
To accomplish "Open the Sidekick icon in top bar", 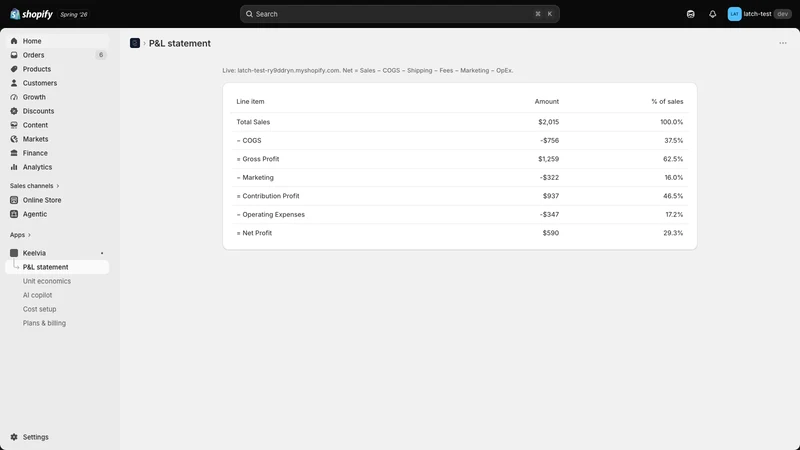I will coord(690,14).
